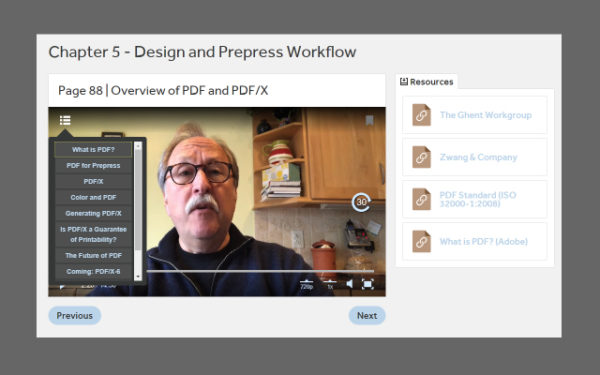Viewport: 600px width, 375px height.
Task: Jump to 'Coming: PDF/X-6' chapter
Action: [x=93, y=272]
